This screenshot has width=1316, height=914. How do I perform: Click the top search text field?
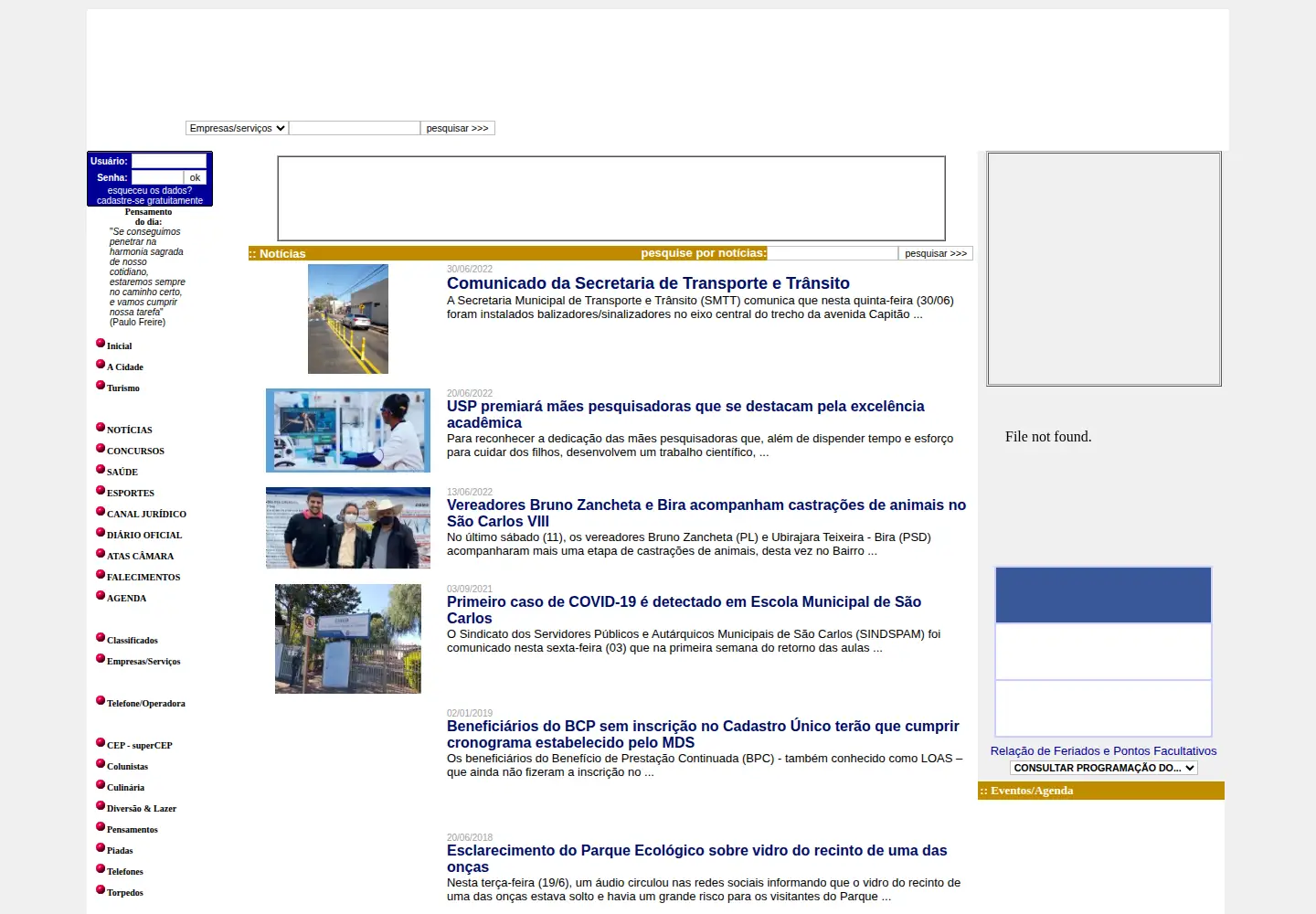(355, 128)
